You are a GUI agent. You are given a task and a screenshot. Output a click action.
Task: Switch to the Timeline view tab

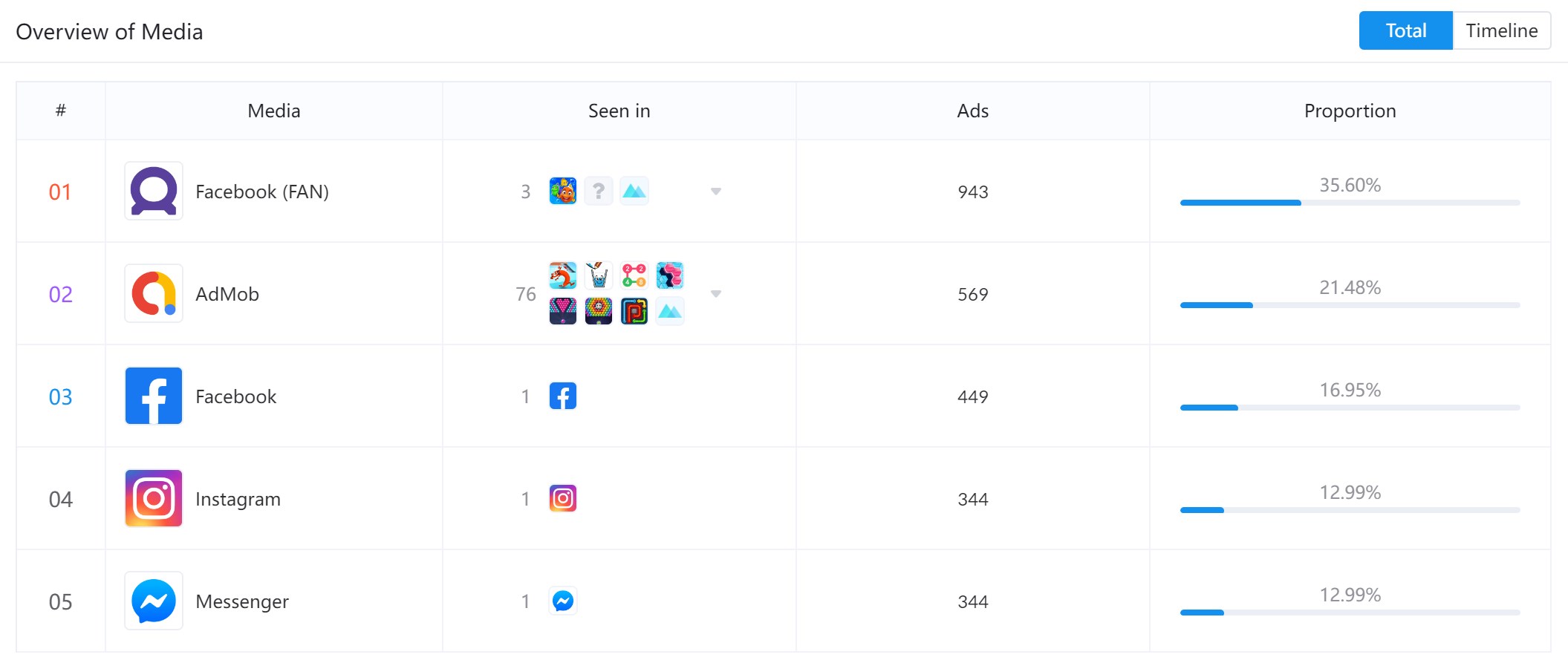point(1501,30)
